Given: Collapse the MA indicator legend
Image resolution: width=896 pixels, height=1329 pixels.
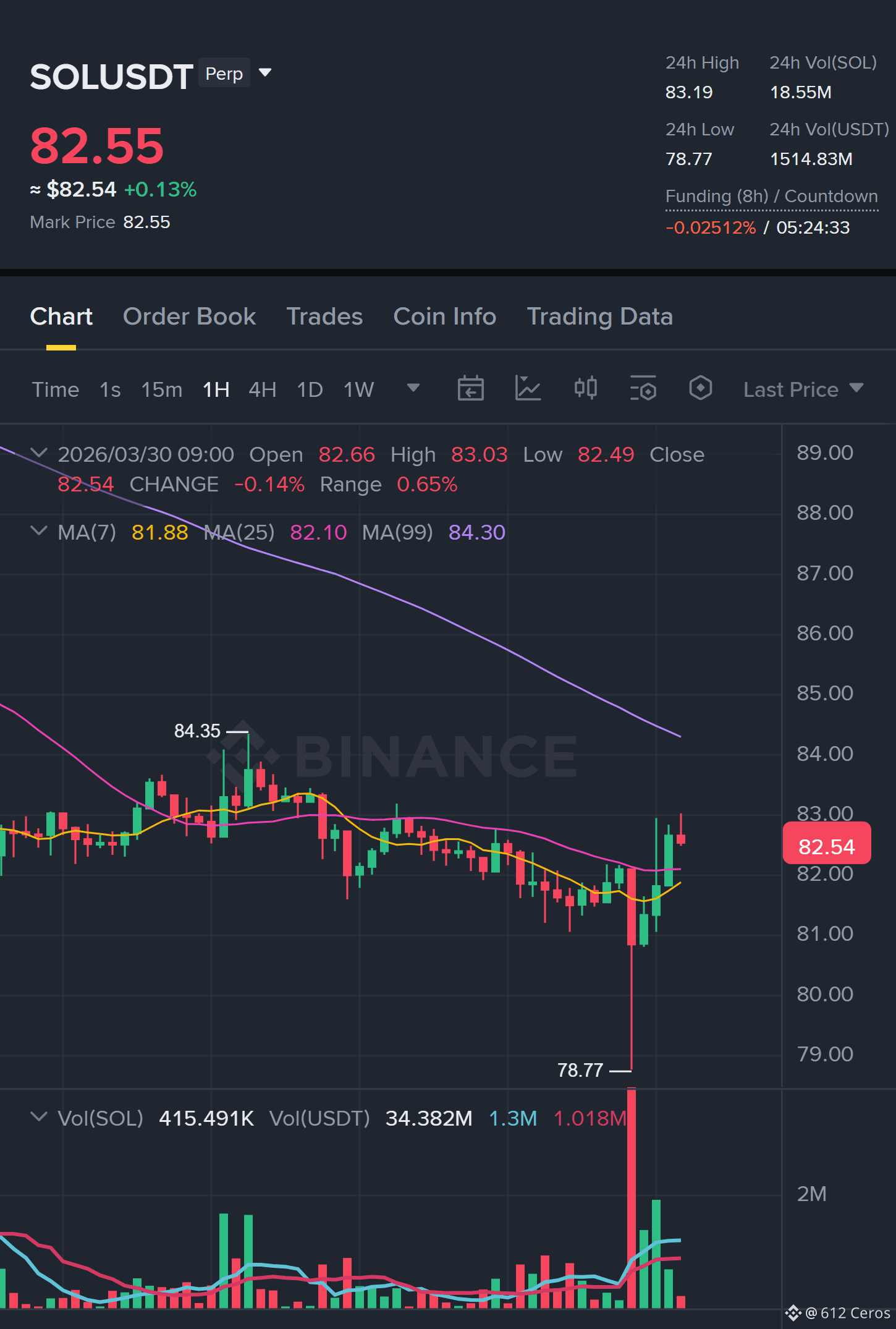Looking at the screenshot, I should click(38, 531).
